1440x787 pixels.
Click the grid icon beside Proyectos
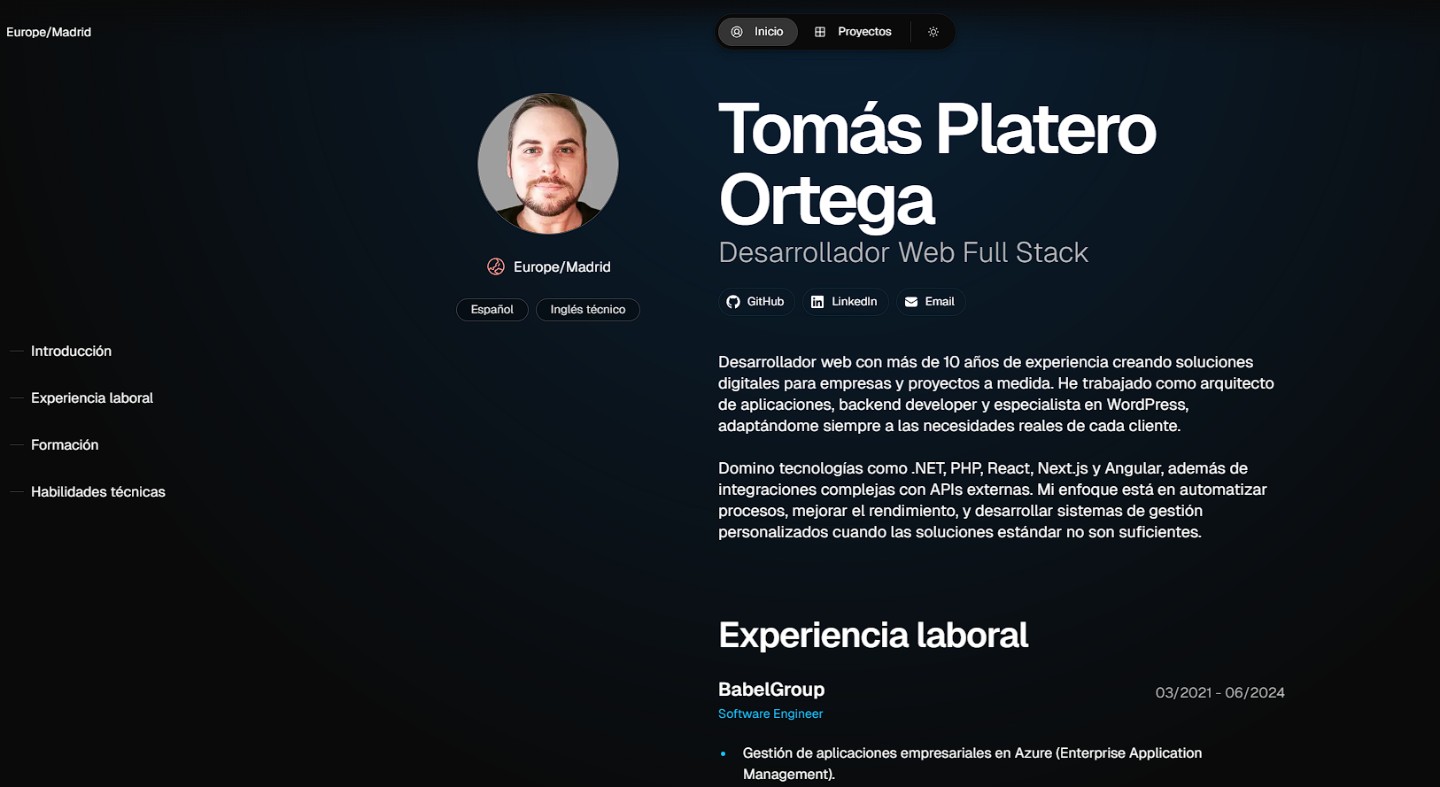click(x=818, y=31)
